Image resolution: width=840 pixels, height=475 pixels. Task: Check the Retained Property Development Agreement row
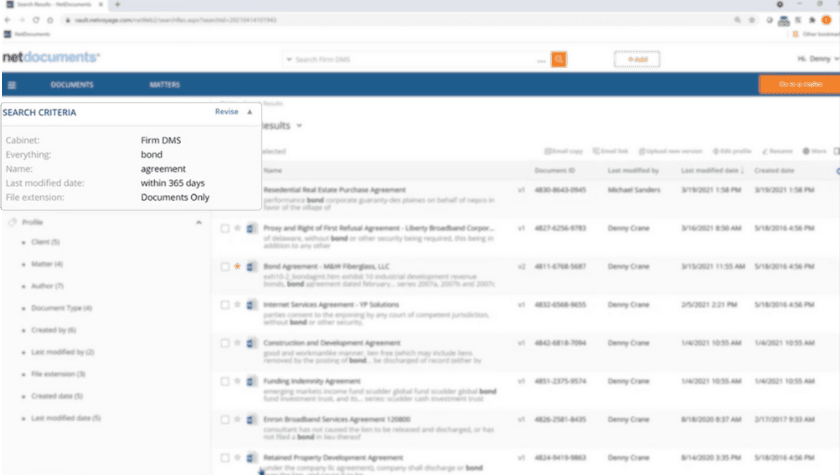(x=225, y=458)
